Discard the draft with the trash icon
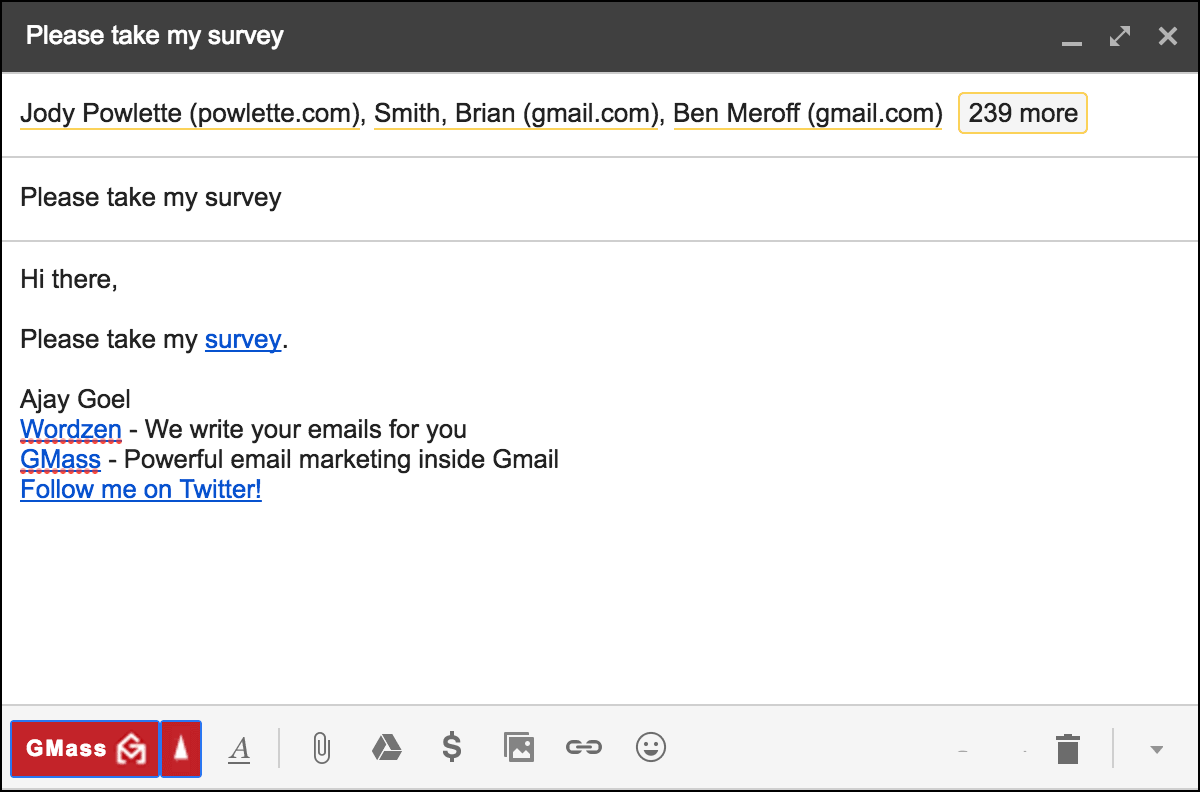 (1068, 748)
